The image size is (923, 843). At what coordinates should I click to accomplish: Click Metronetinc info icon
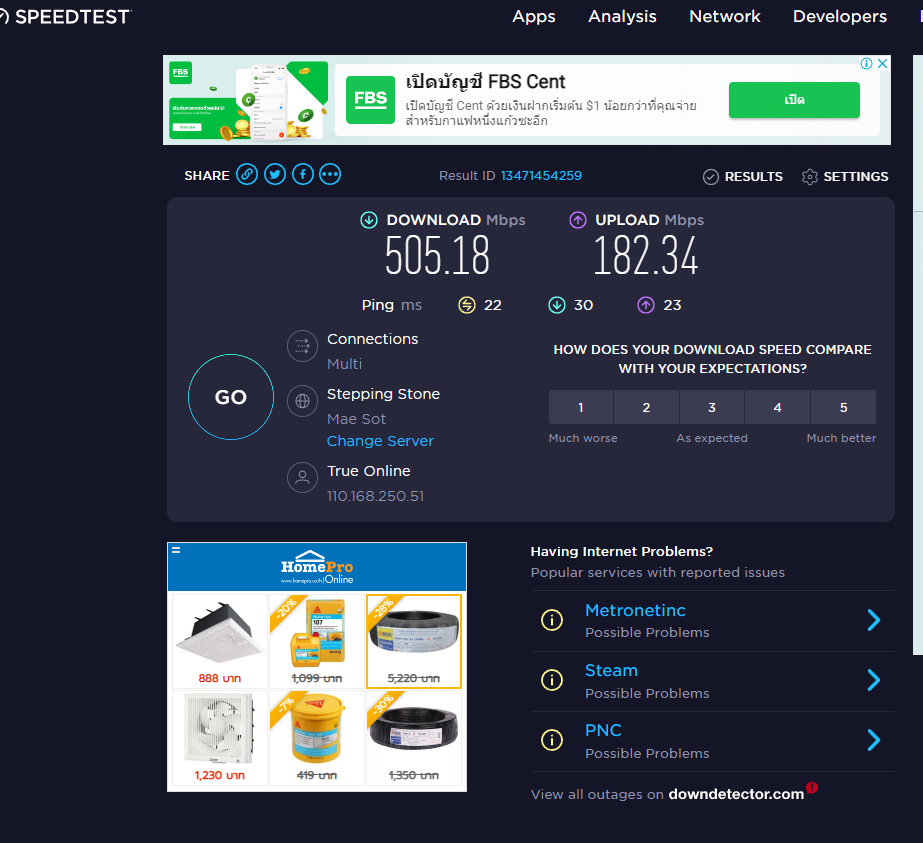(x=552, y=620)
